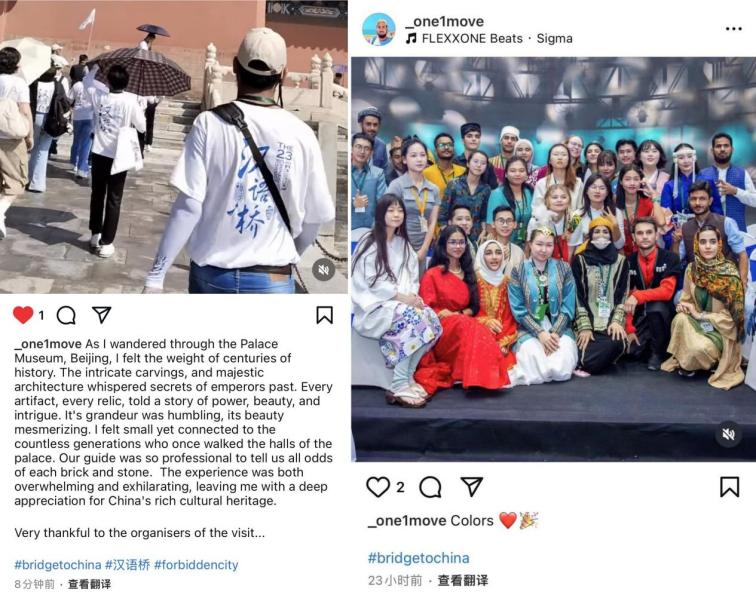This screenshot has width=756, height=592.
Task: Open the _one1move username in header
Action: (445, 21)
